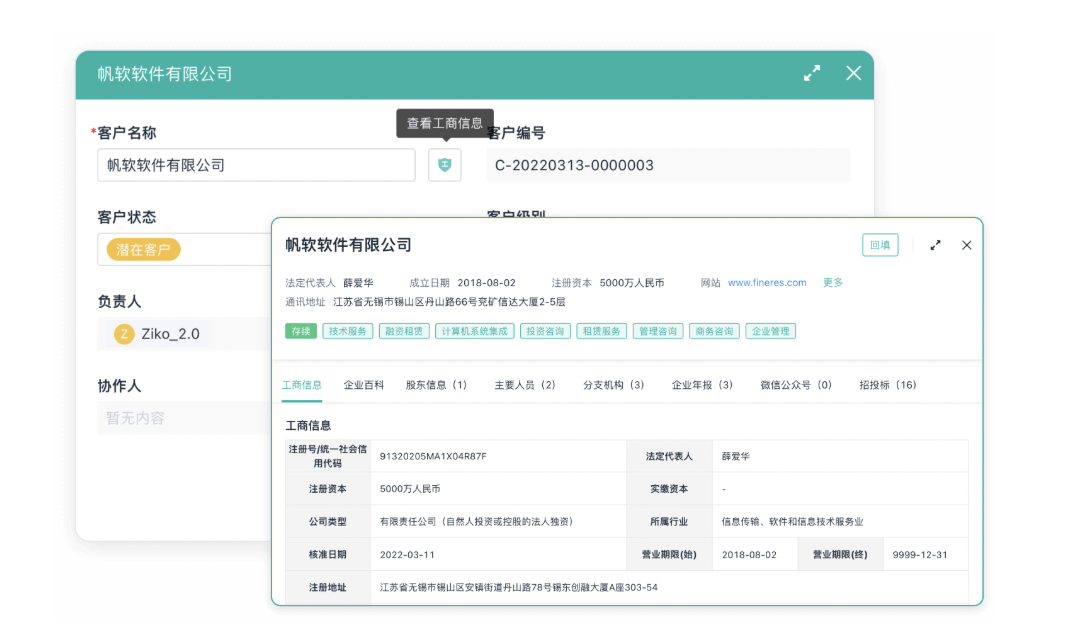Open the 股东信息 (1) tab

click(x=436, y=385)
